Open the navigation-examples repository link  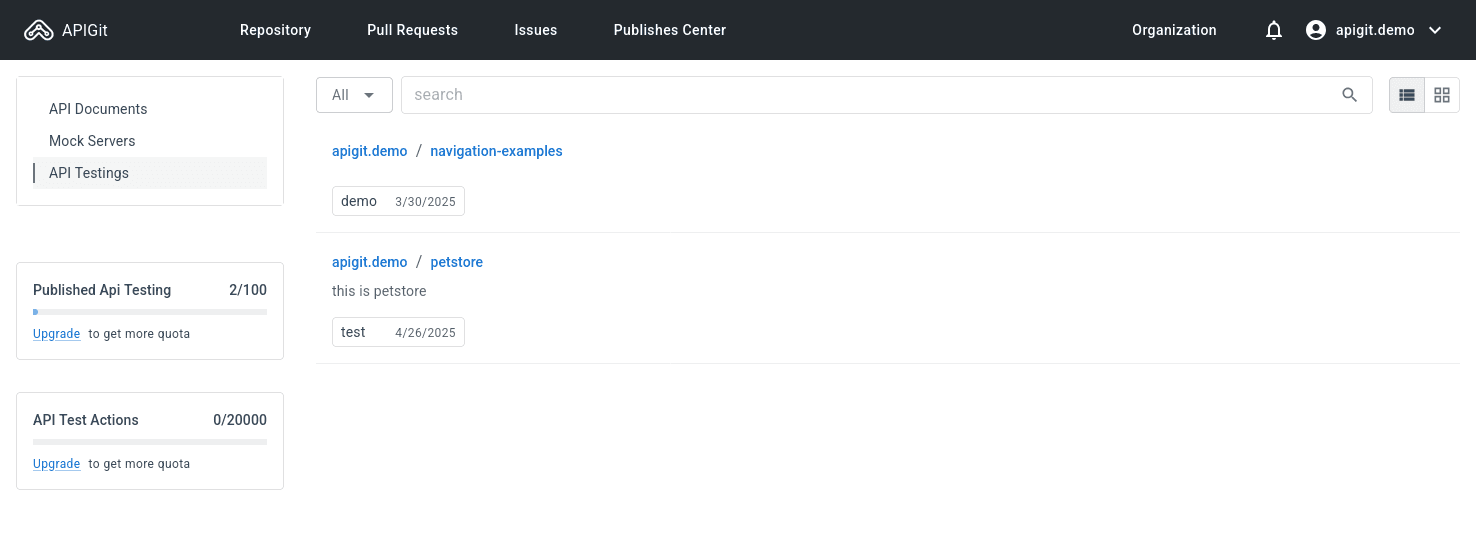pyautogui.click(x=496, y=151)
